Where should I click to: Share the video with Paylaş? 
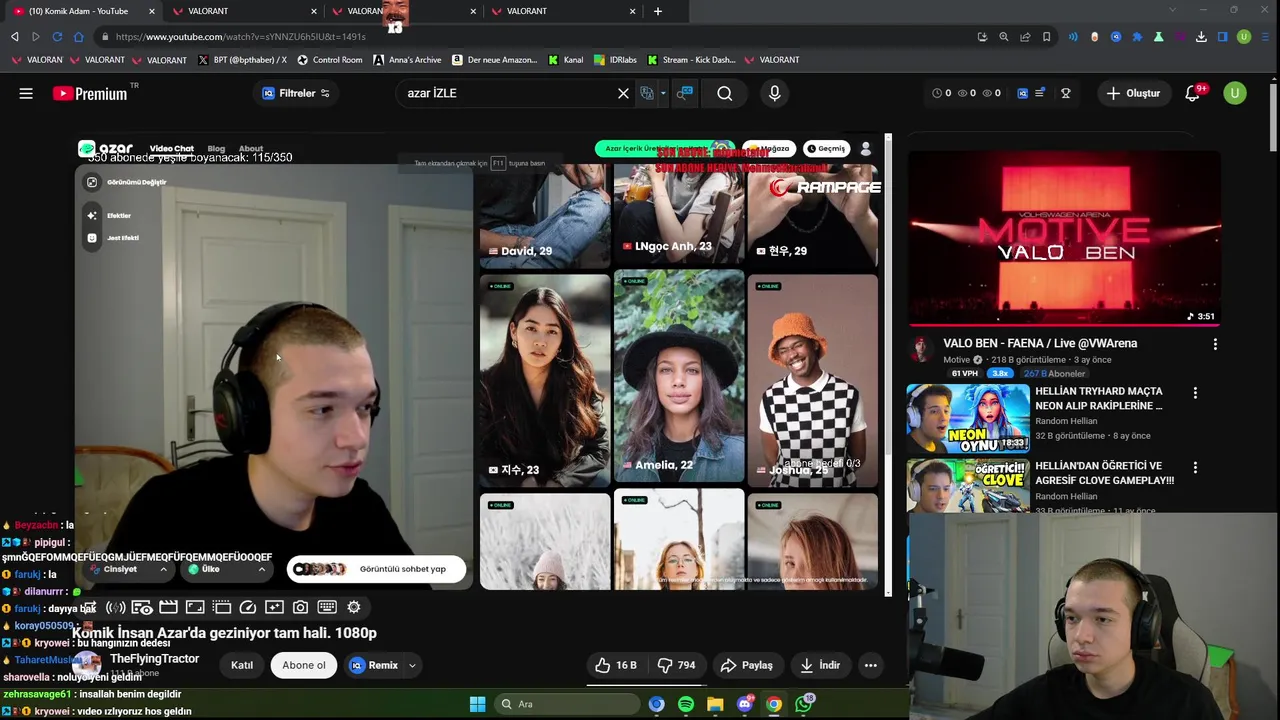pos(747,665)
